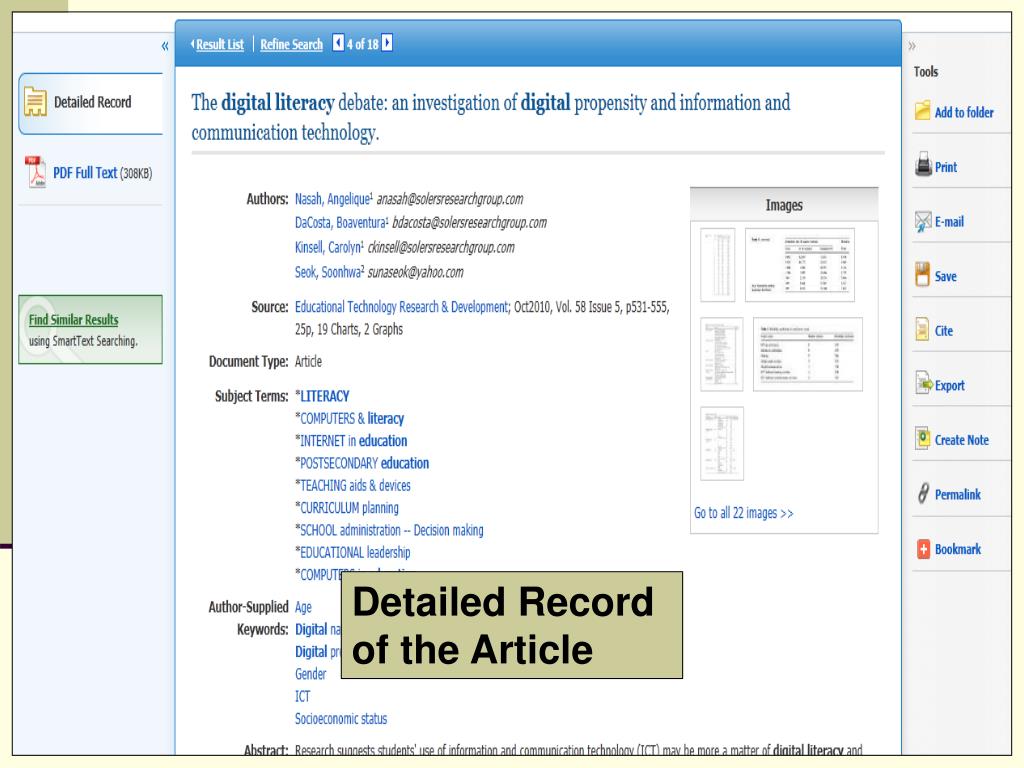The height and width of the screenshot is (768, 1024).
Task: Click the Permalink chain icon
Action: [x=923, y=494]
